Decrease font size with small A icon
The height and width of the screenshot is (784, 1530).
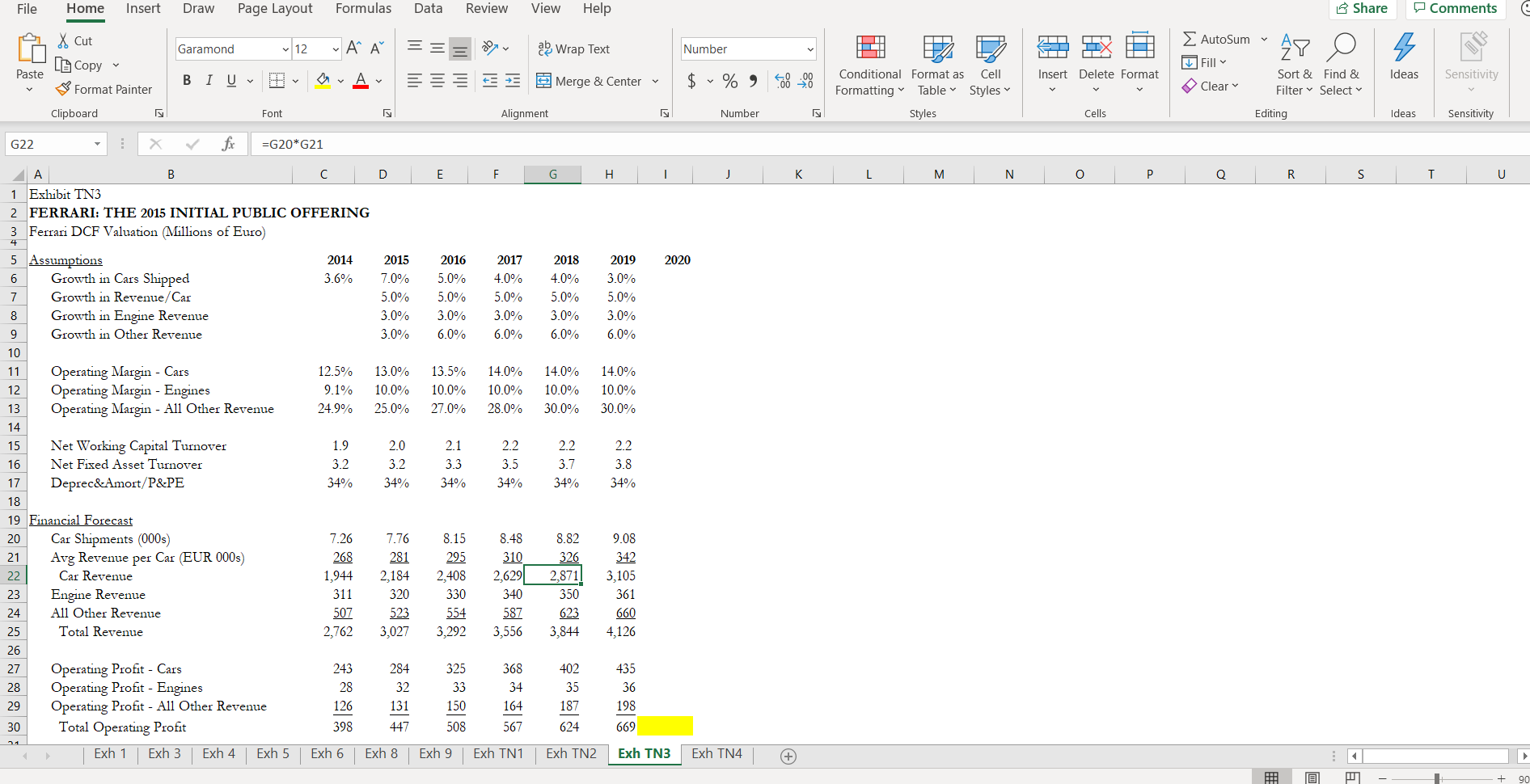pos(377,48)
